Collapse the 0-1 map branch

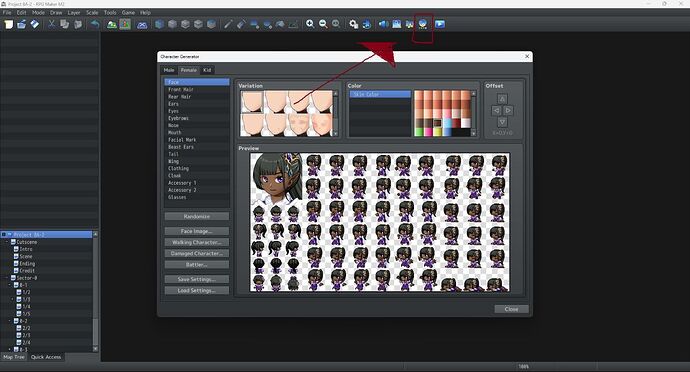(x=10, y=285)
